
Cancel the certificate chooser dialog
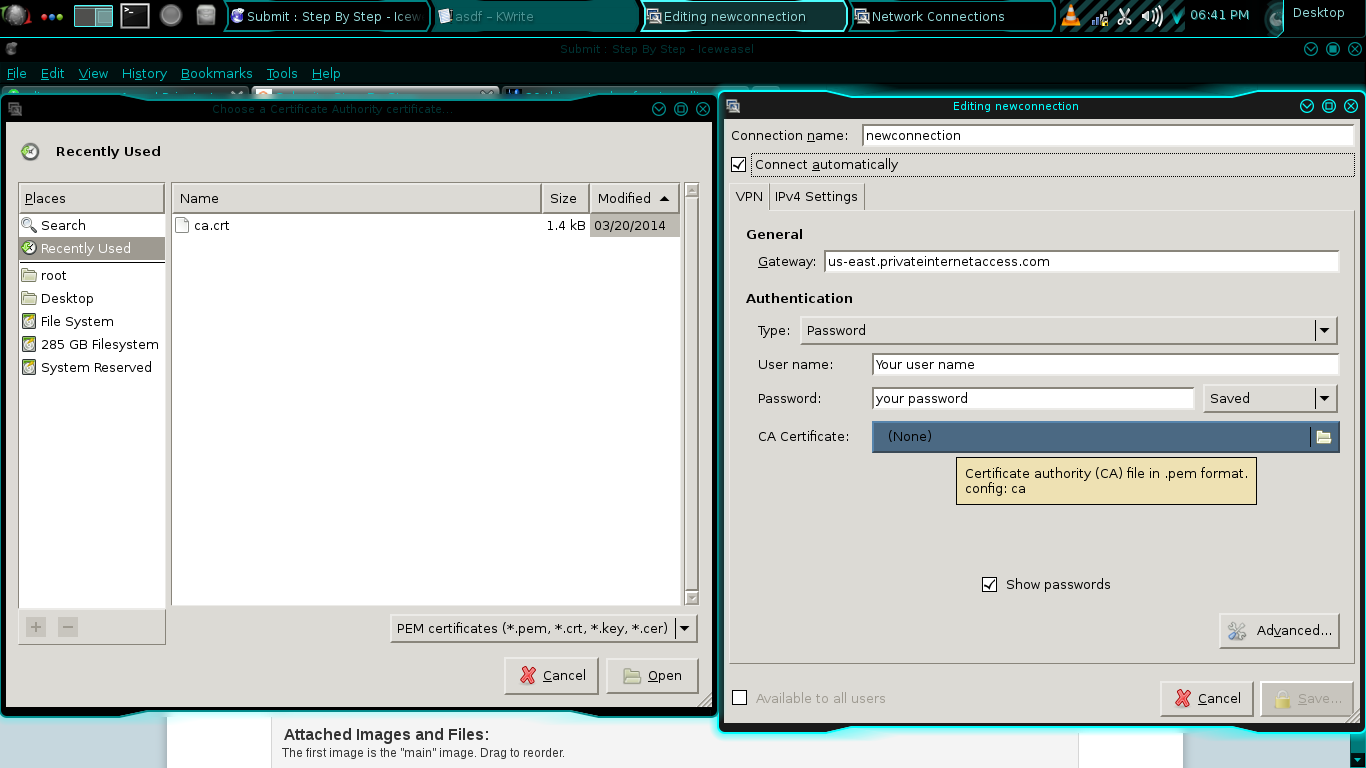(x=552, y=675)
